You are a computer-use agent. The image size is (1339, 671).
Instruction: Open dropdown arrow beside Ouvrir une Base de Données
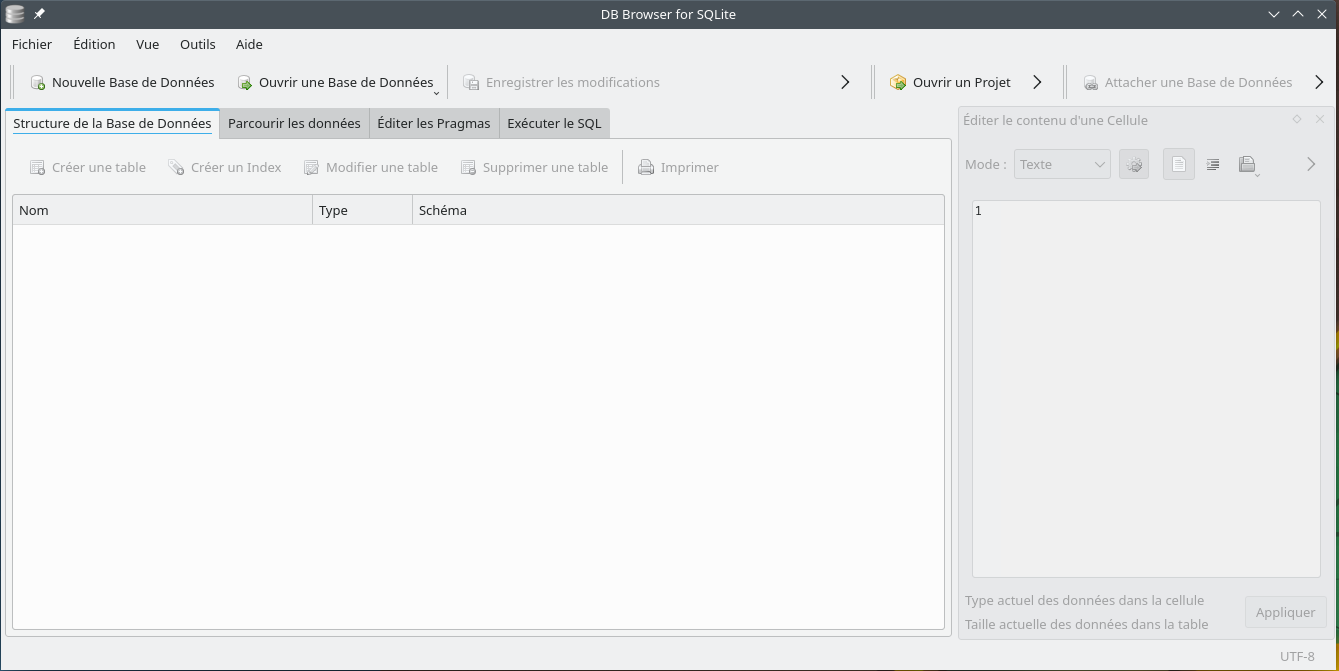(437, 91)
